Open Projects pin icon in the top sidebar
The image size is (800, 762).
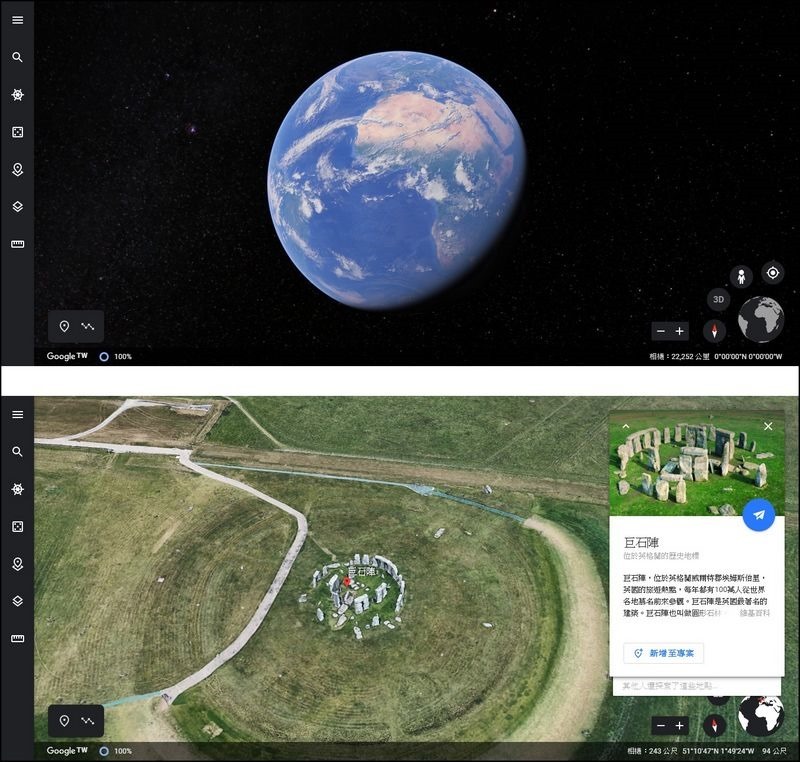[x=17, y=170]
